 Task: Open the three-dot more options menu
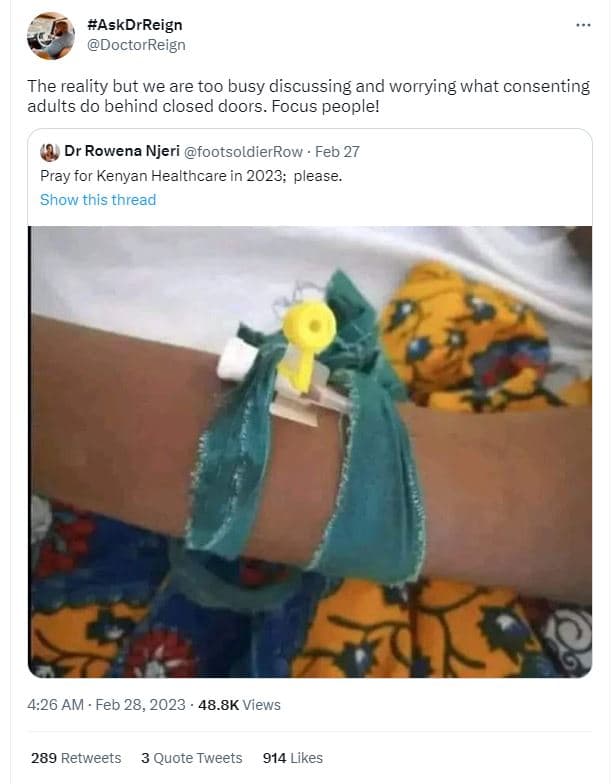pos(583,25)
